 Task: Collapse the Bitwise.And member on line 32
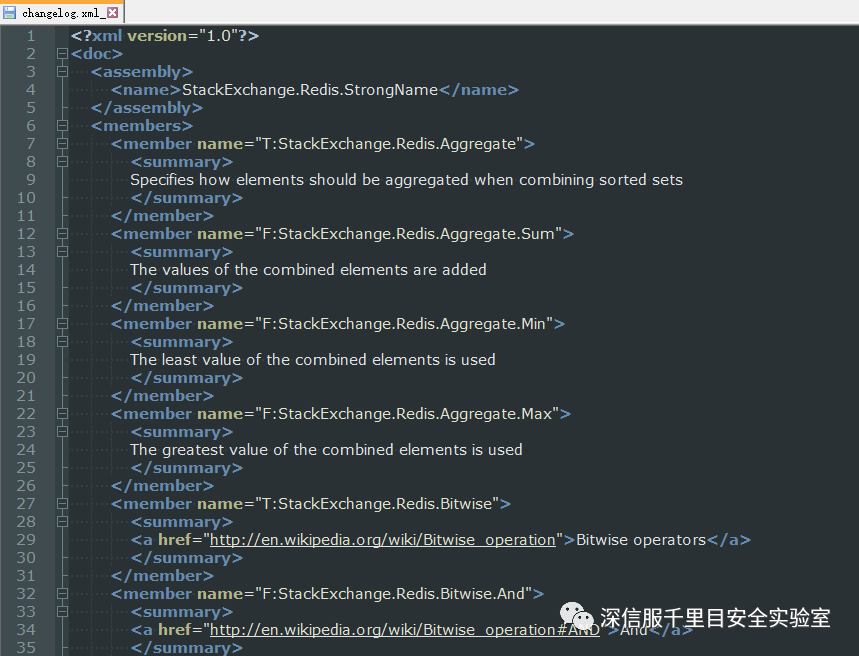point(62,594)
